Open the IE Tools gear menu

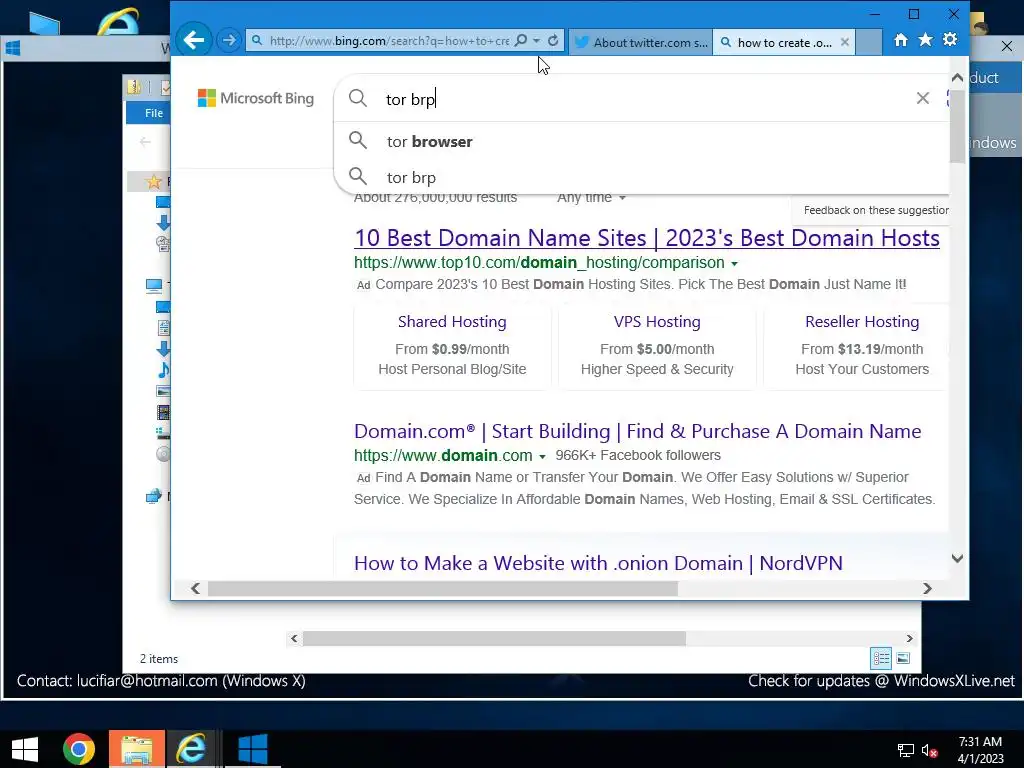(x=950, y=40)
